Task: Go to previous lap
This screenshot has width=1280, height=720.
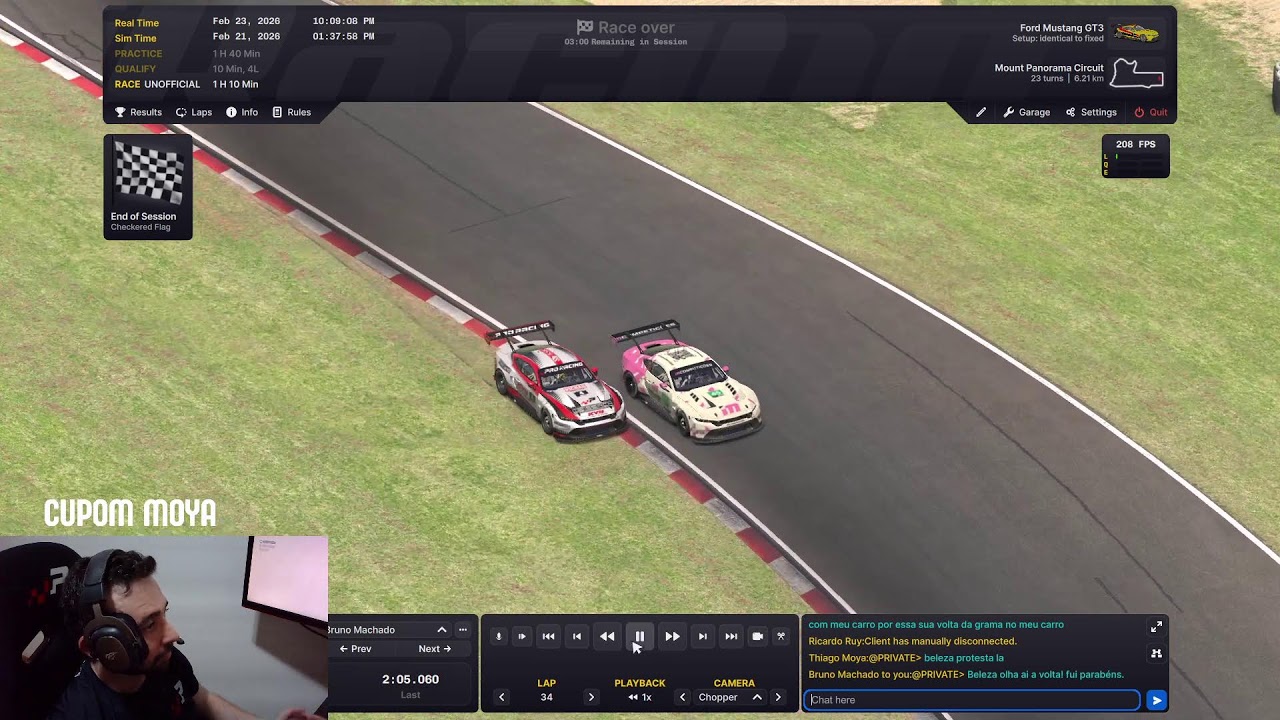Action: pyautogui.click(x=502, y=697)
